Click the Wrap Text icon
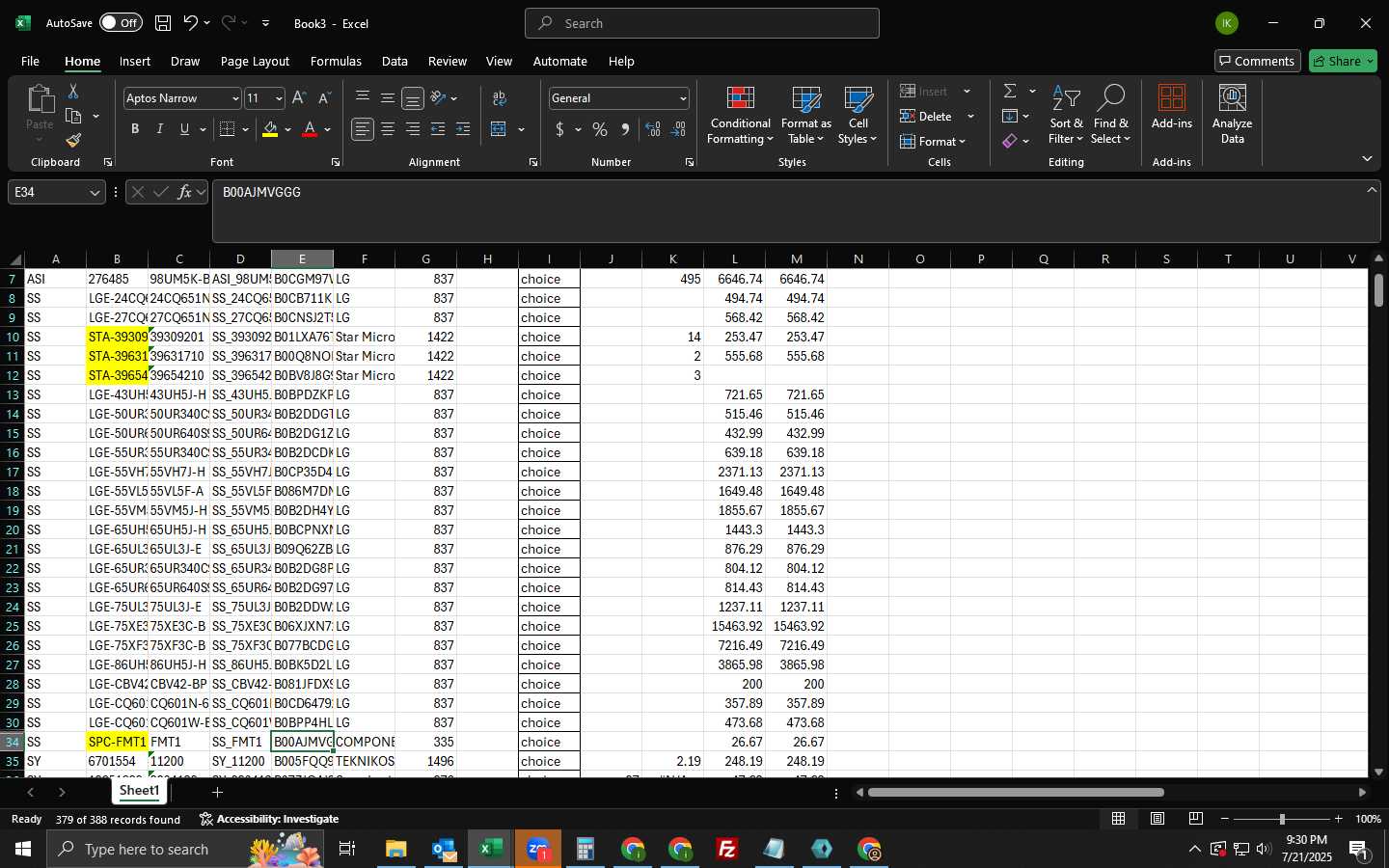 pos(500,98)
